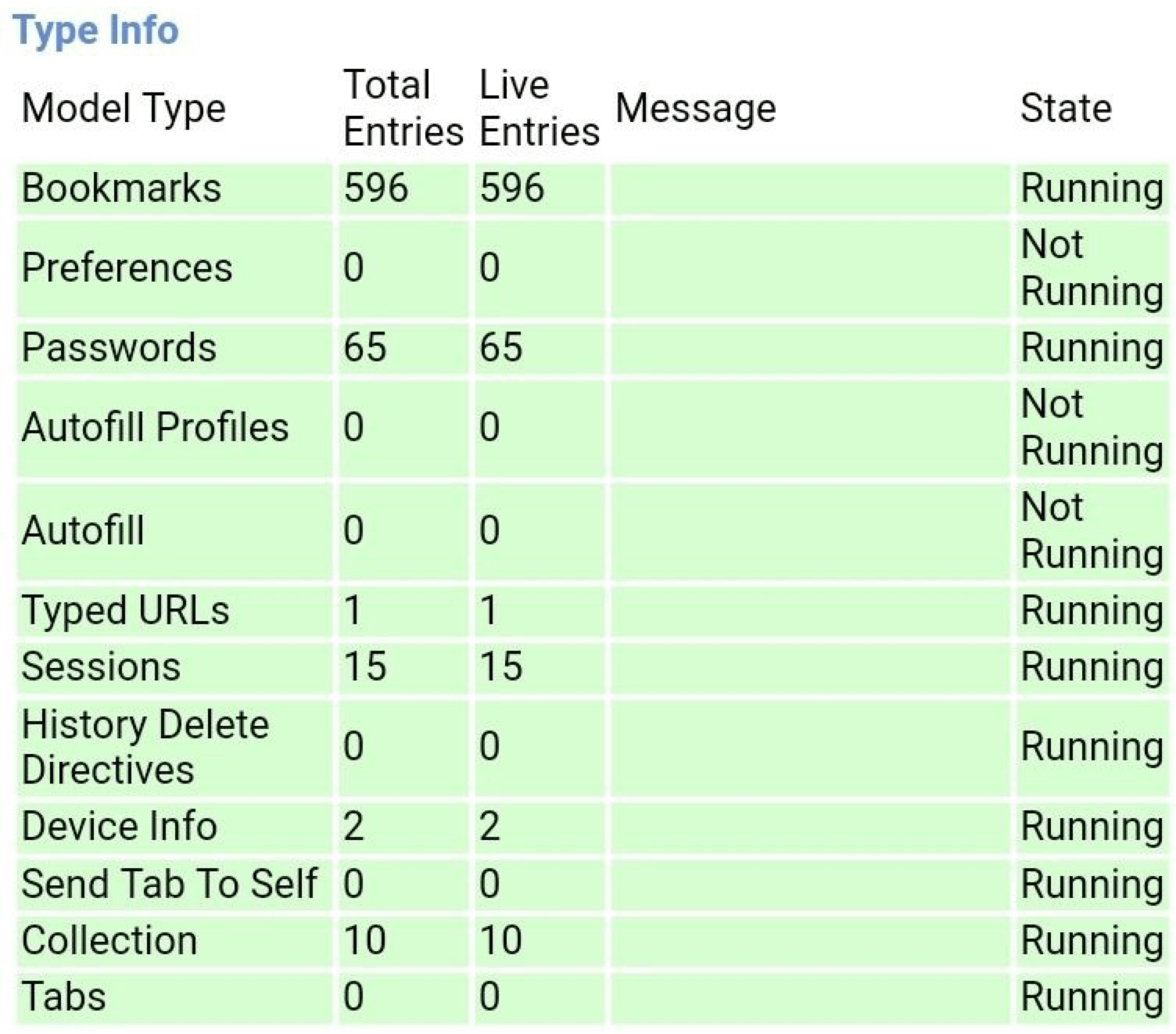Click Bookmarks total entries value 596
1176x1034 pixels.
coord(375,188)
